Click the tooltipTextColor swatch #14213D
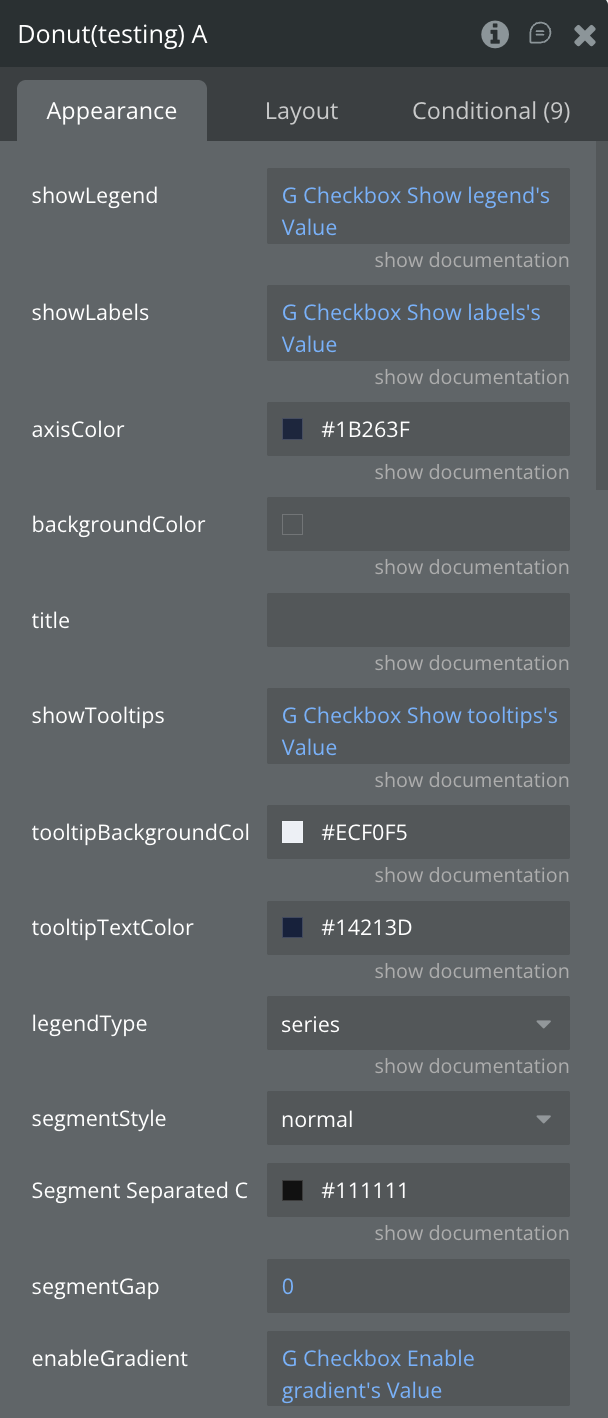Image resolution: width=608 pixels, height=1418 pixels. pos(293,928)
